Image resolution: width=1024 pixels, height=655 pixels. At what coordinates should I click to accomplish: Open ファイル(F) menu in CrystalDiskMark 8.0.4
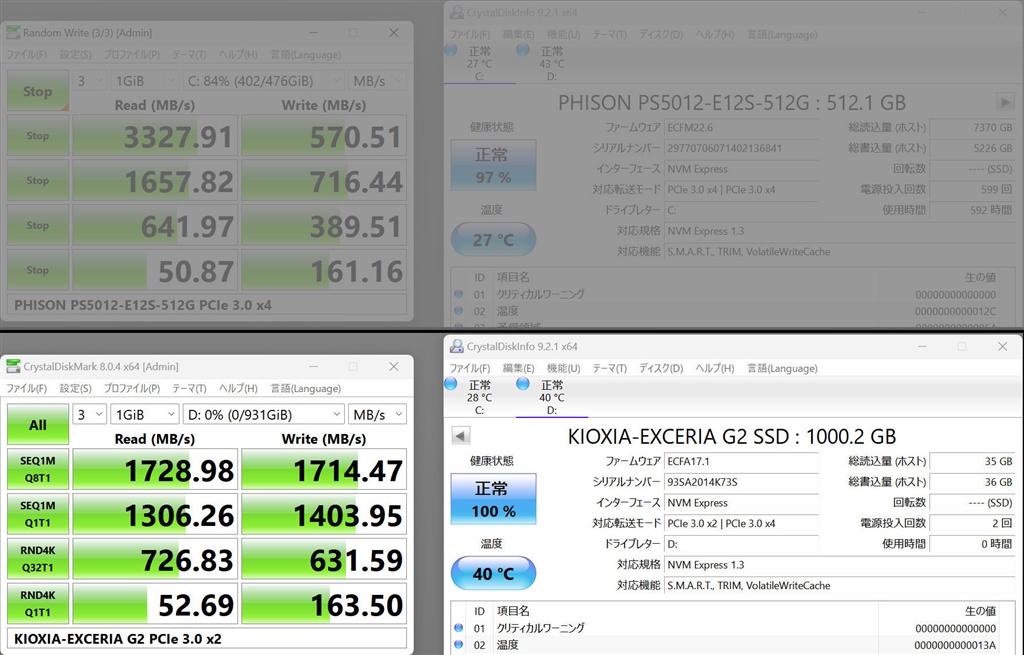[x=27, y=389]
